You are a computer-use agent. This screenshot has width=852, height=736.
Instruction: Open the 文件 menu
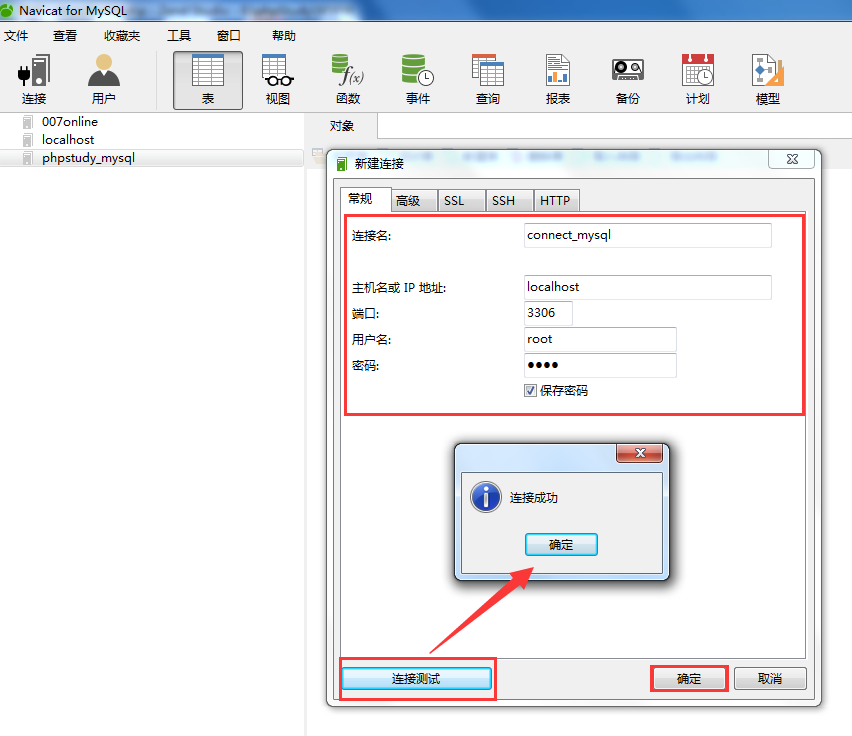16,36
